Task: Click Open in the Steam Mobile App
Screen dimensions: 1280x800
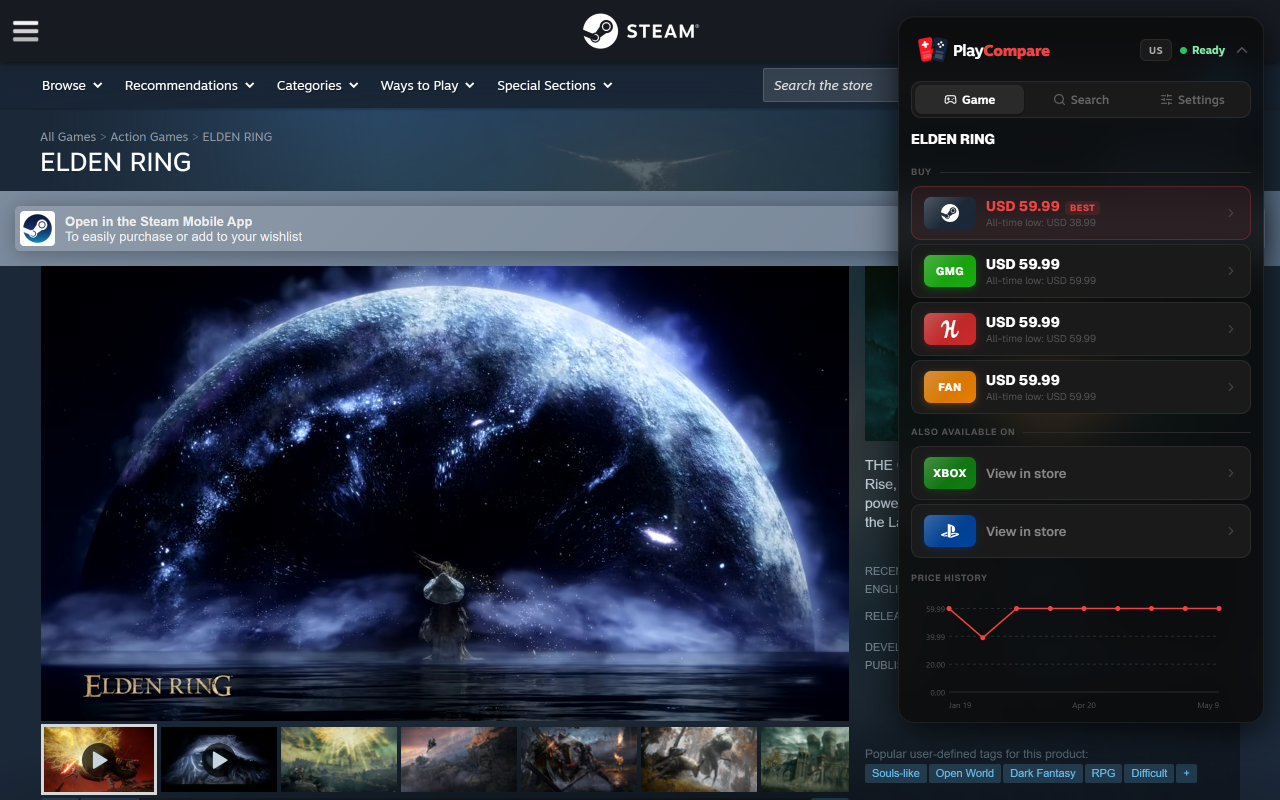Action: point(159,222)
